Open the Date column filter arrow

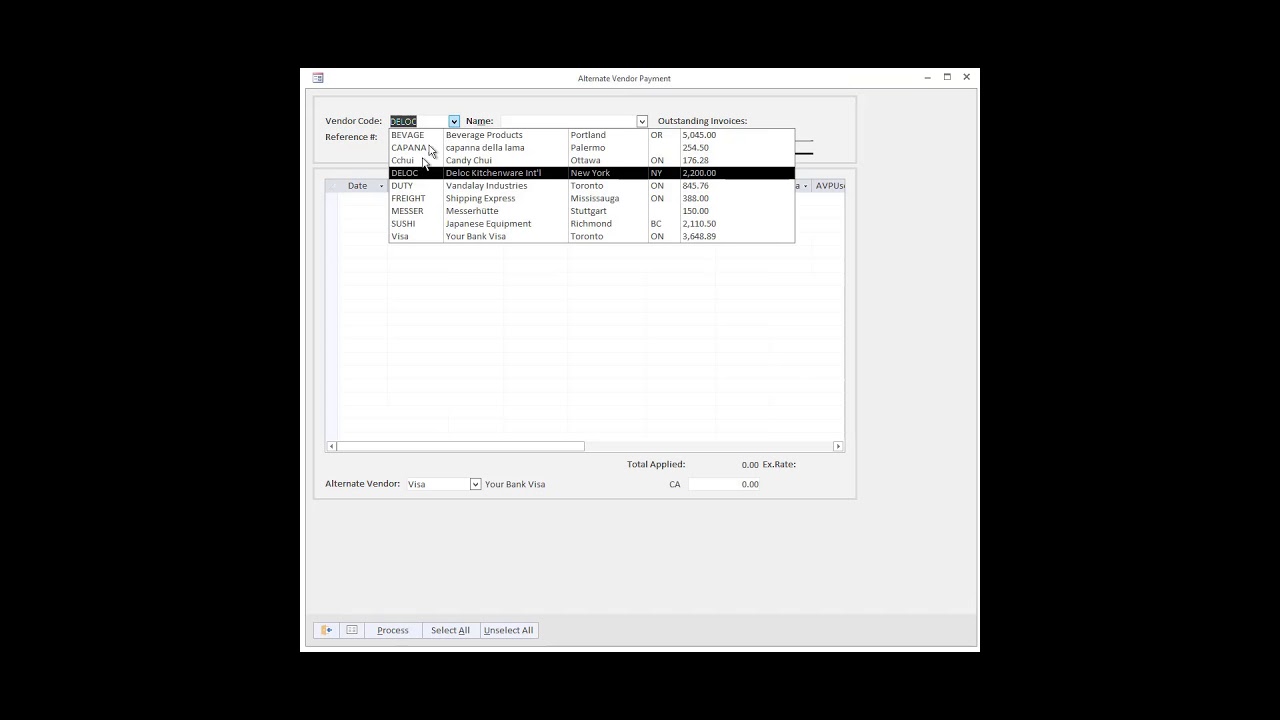click(x=381, y=186)
